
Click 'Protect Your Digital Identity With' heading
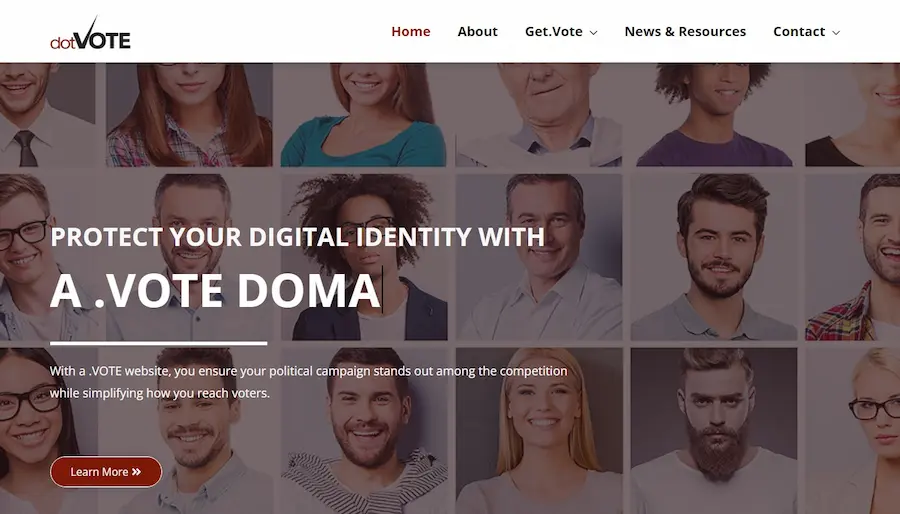coord(297,237)
